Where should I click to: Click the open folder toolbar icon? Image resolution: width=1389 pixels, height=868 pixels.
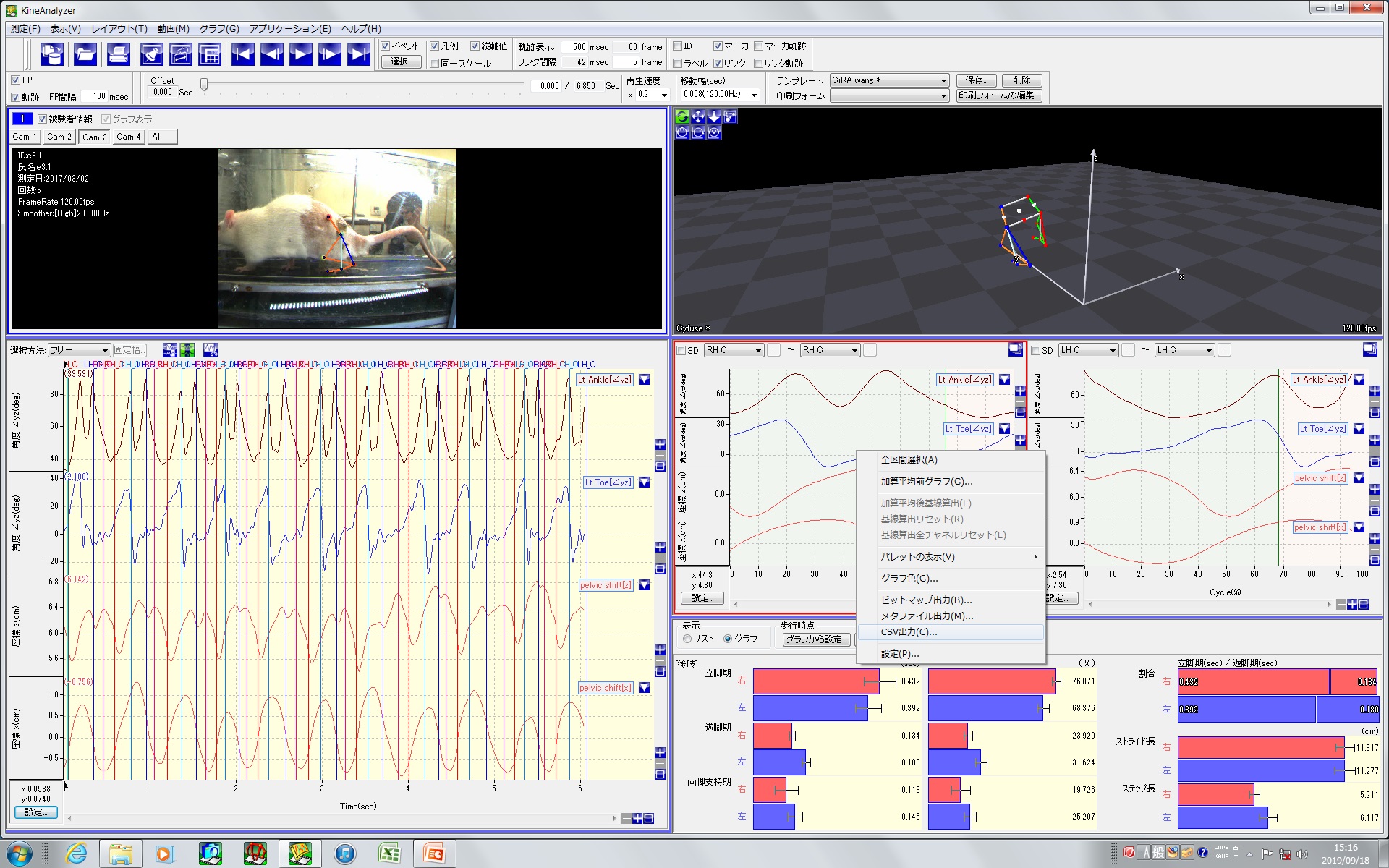tap(85, 54)
